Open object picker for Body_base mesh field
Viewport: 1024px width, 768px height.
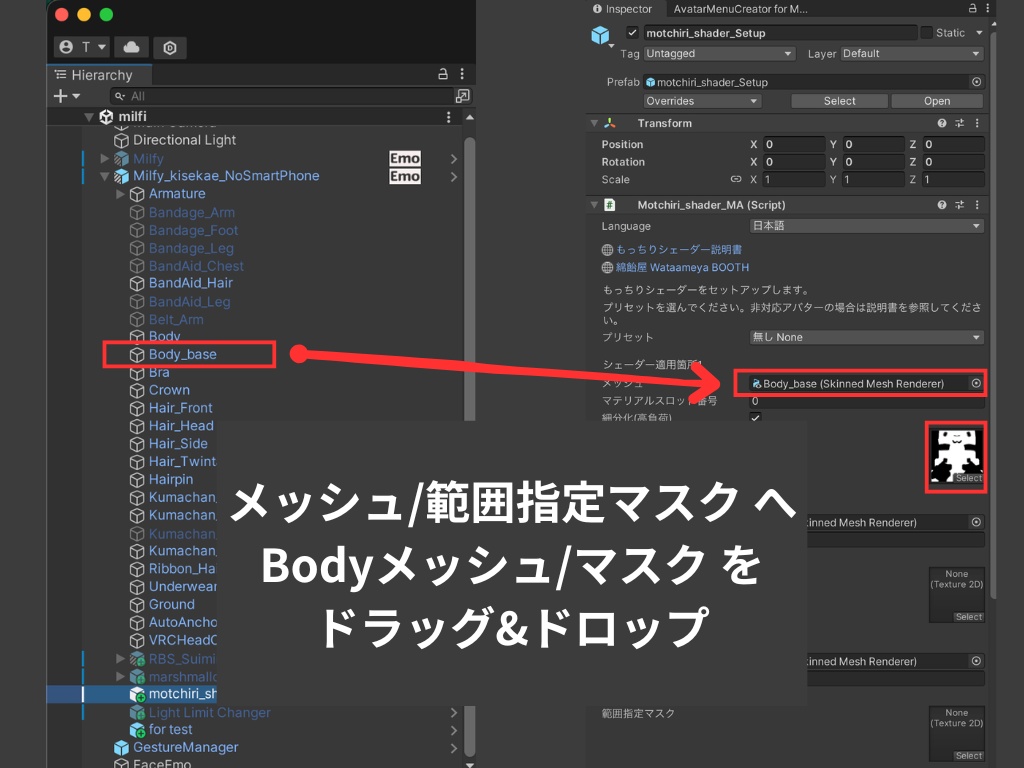[x=976, y=383]
